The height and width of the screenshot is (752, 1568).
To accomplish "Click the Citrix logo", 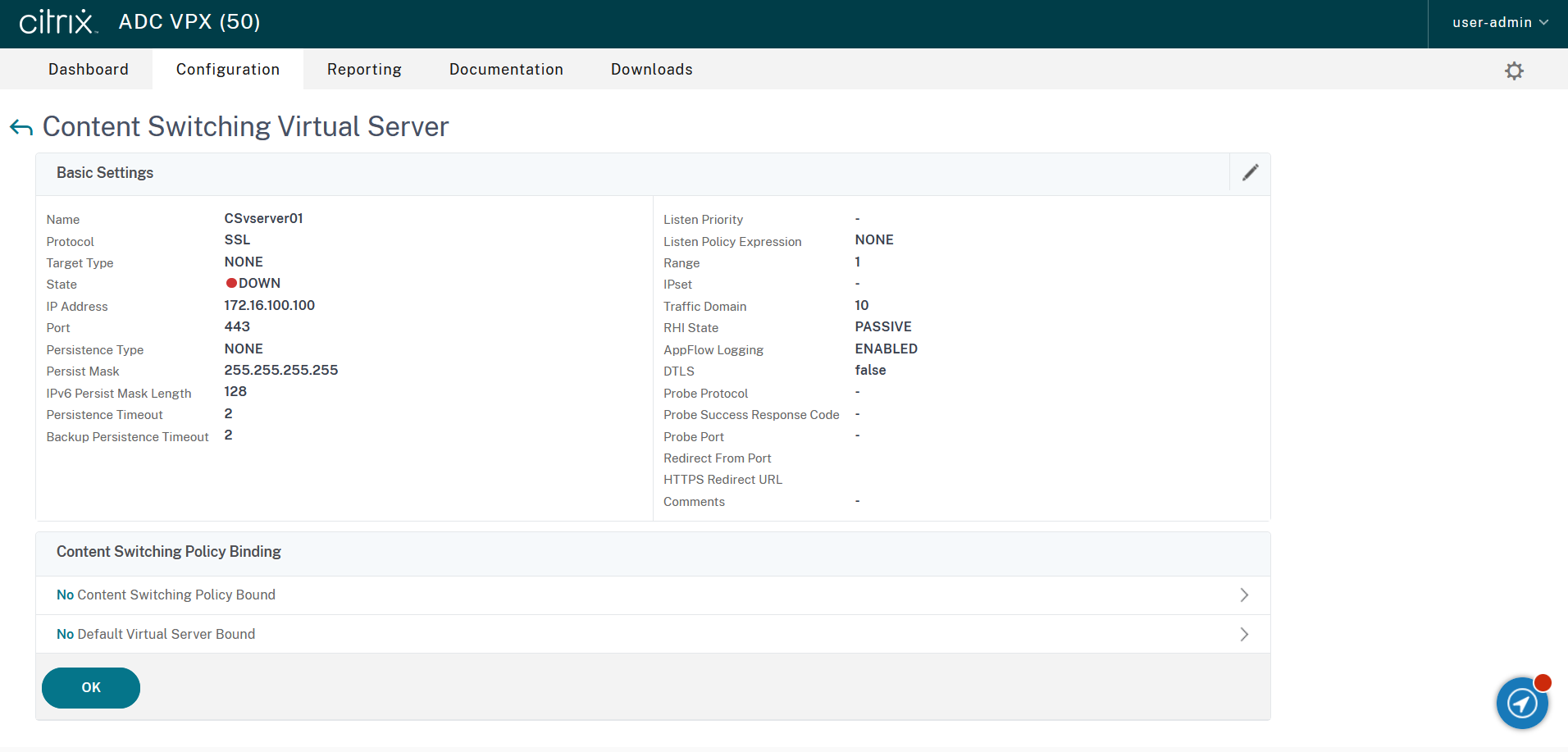I will 57,22.
